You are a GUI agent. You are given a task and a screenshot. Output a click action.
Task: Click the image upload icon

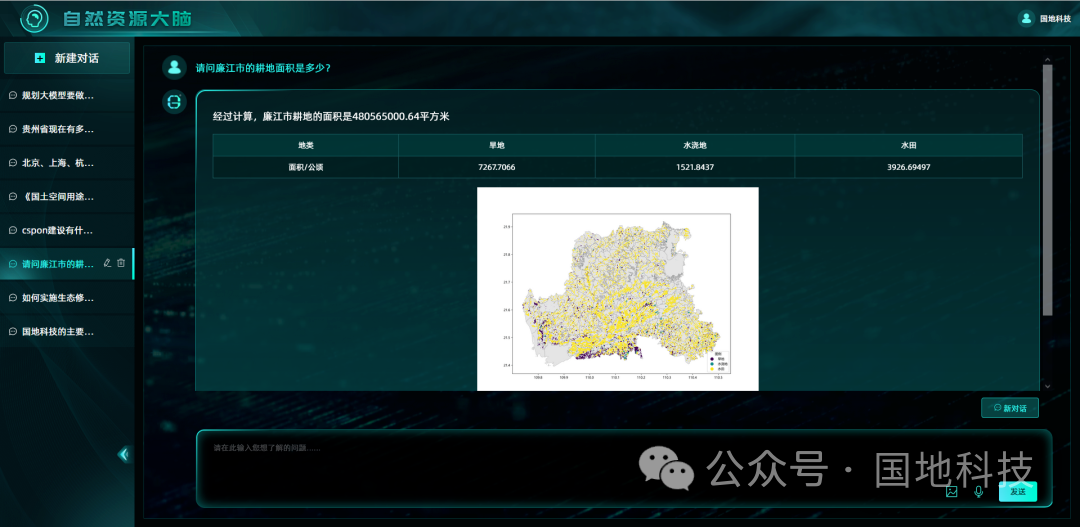tap(952, 491)
